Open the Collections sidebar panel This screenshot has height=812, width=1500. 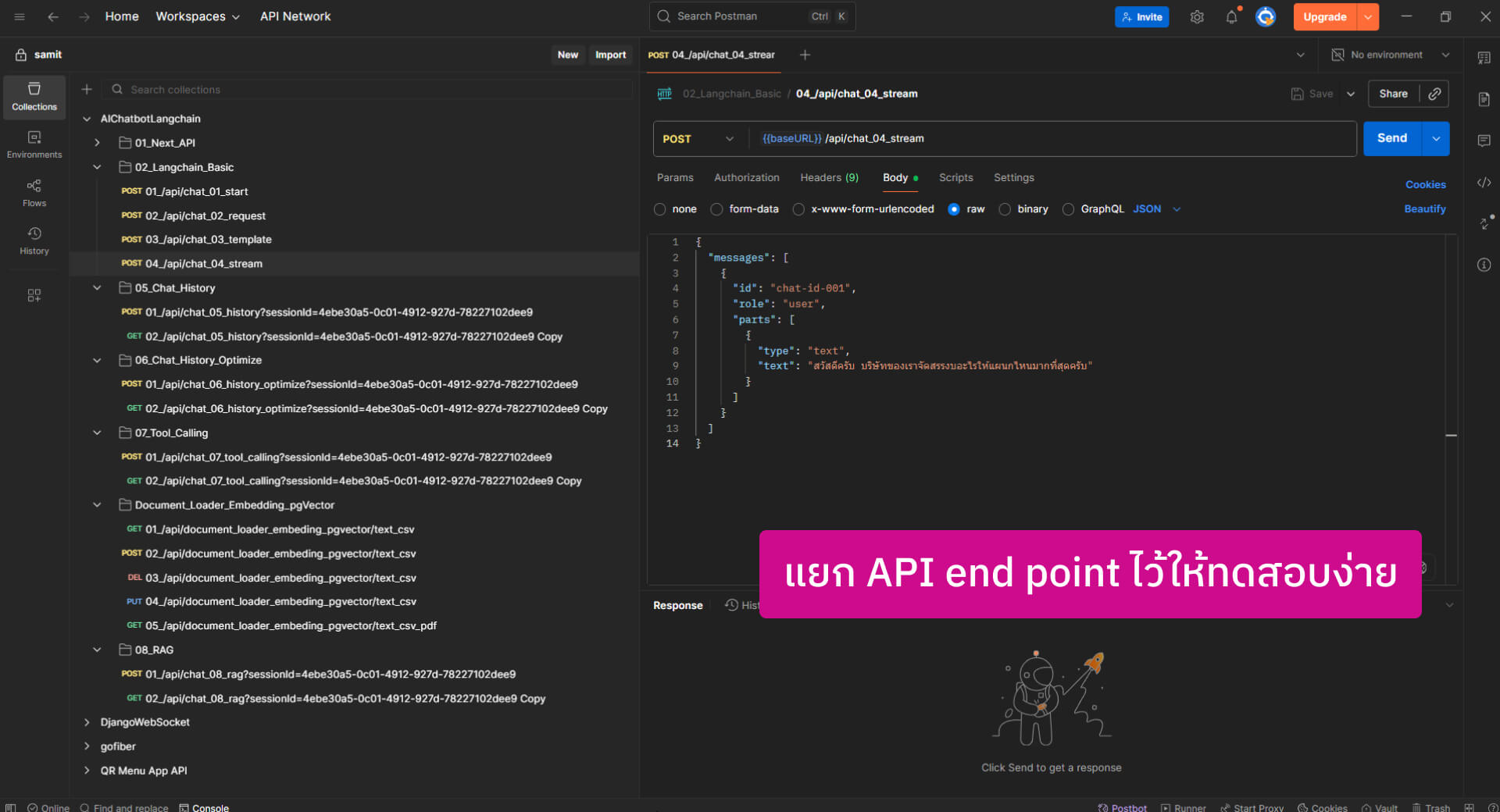click(x=34, y=96)
